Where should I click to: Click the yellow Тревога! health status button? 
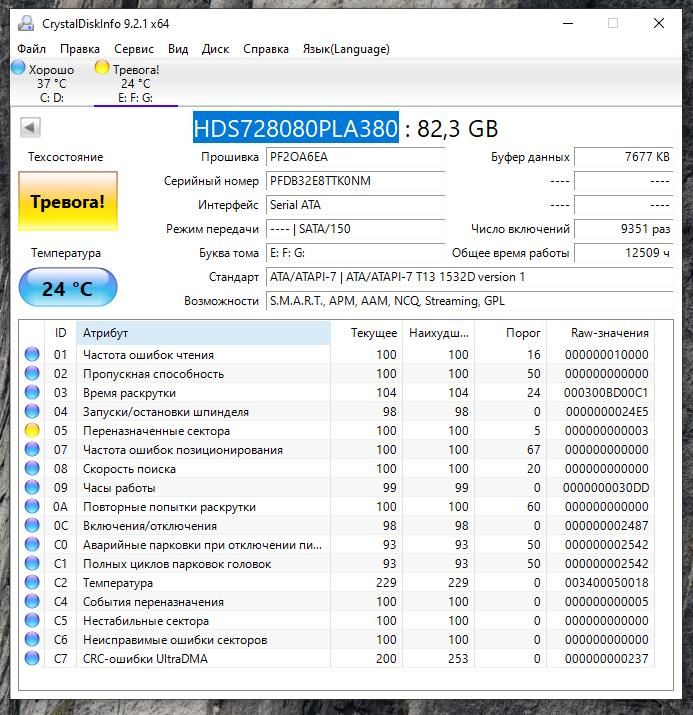pyautogui.click(x=68, y=201)
